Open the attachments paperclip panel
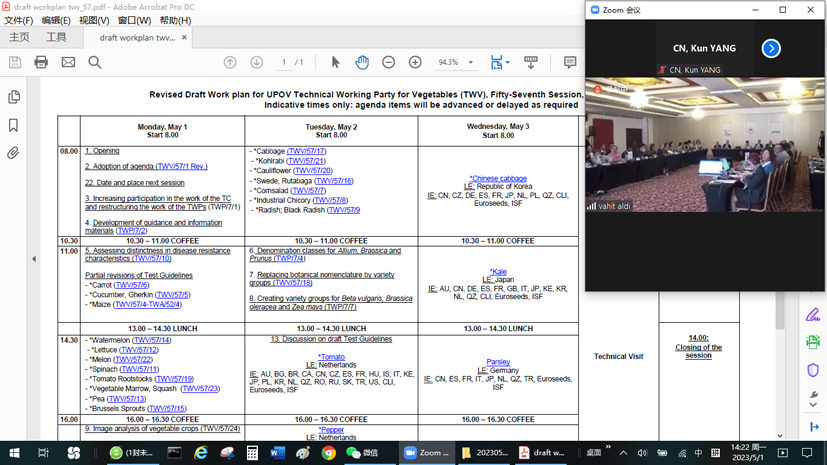This screenshot has width=827, height=465. coord(14,153)
